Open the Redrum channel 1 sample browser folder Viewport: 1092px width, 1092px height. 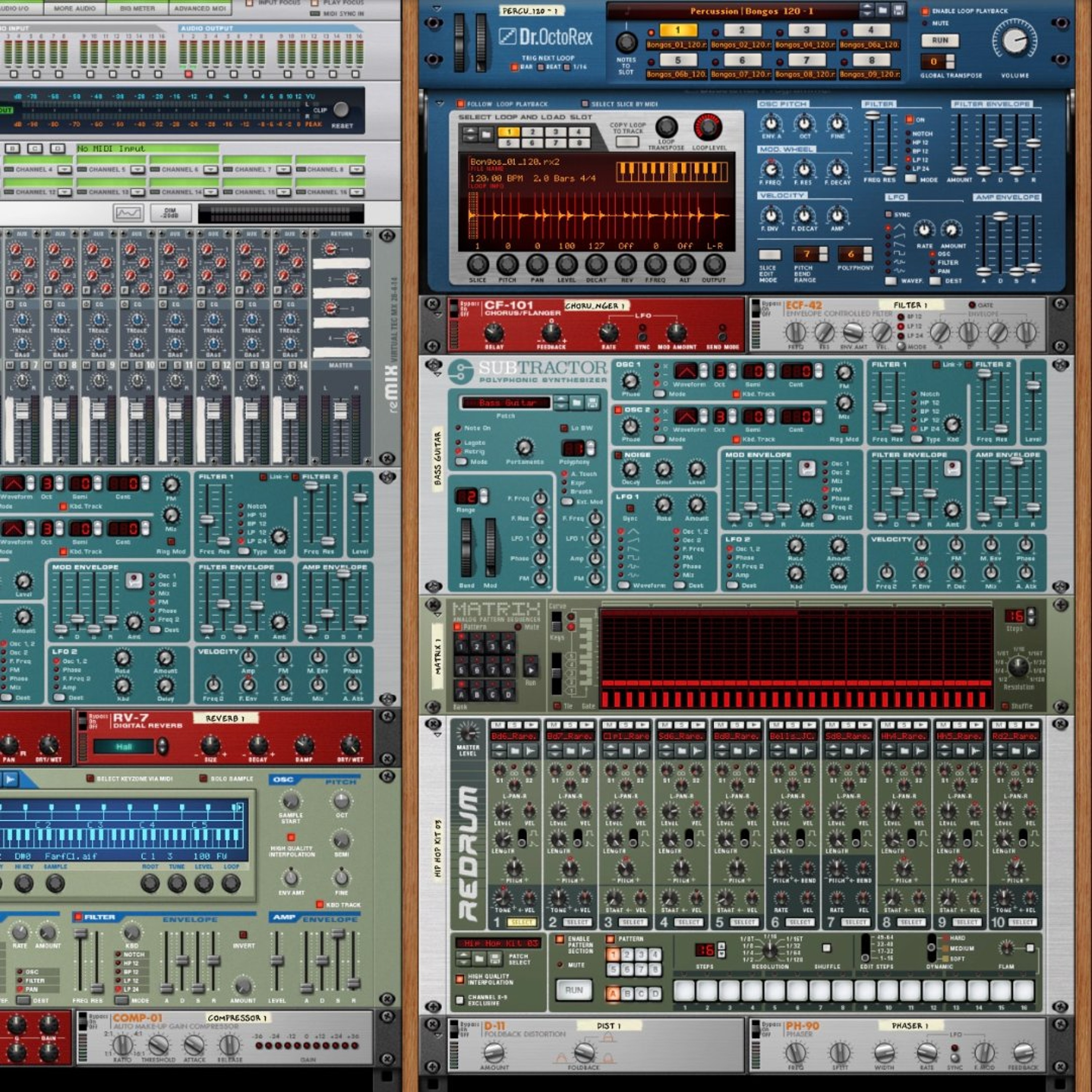pos(514,751)
